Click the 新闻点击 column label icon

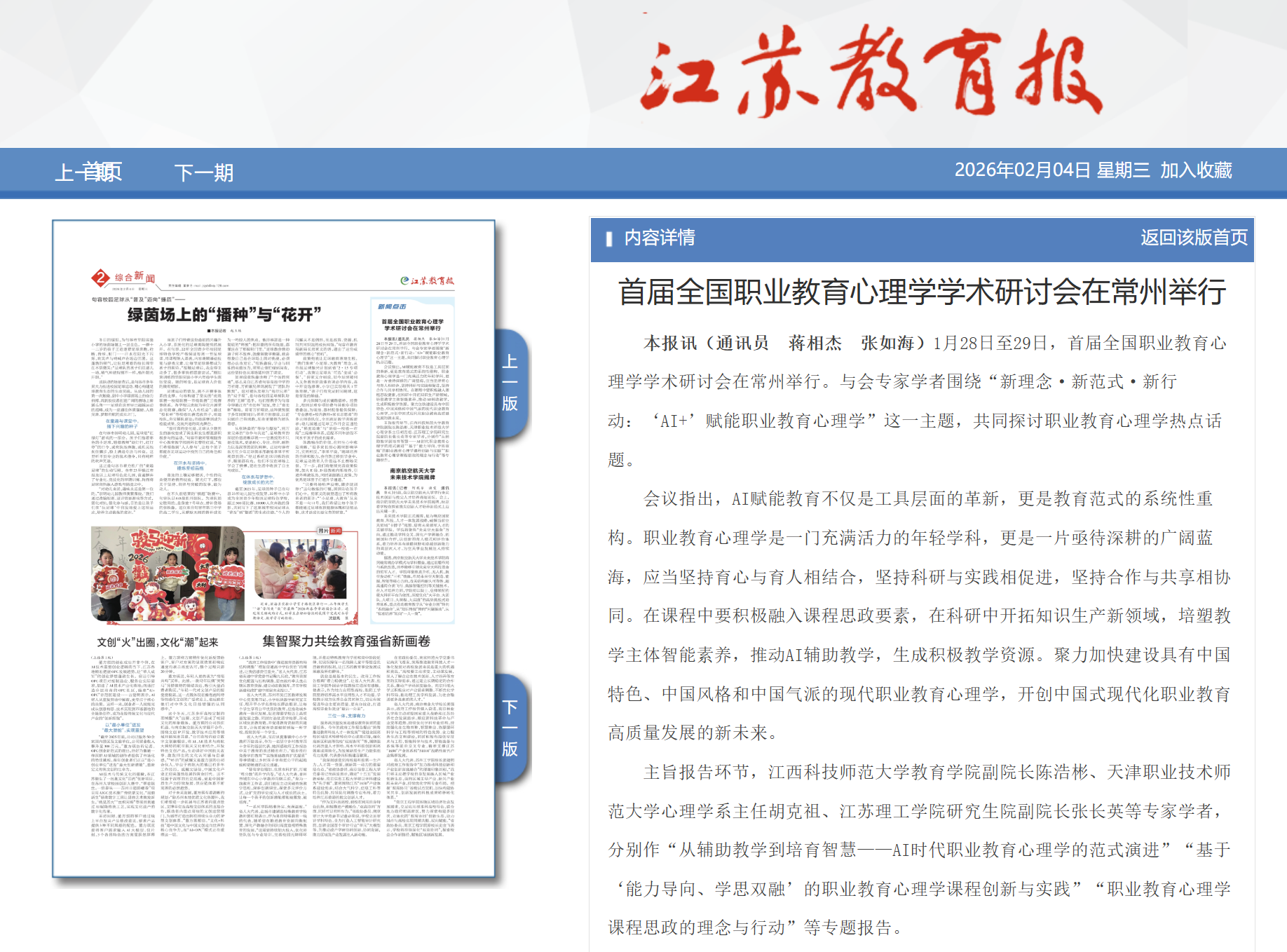pos(392,306)
